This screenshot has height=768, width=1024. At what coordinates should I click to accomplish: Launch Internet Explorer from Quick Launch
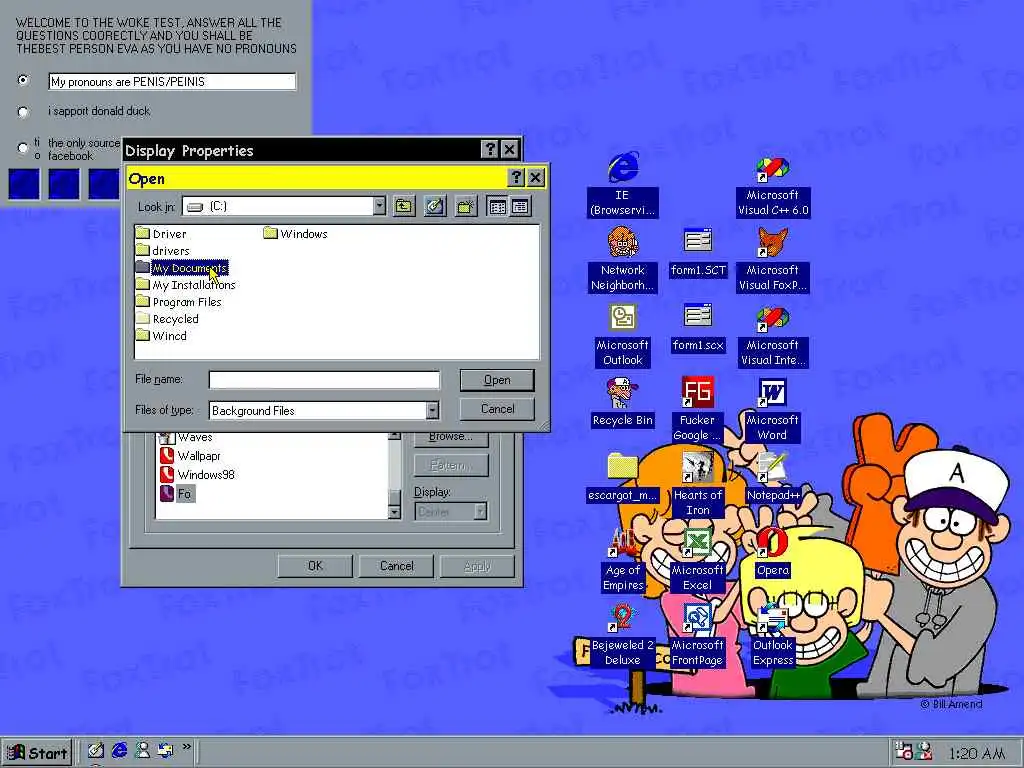pyautogui.click(x=119, y=750)
